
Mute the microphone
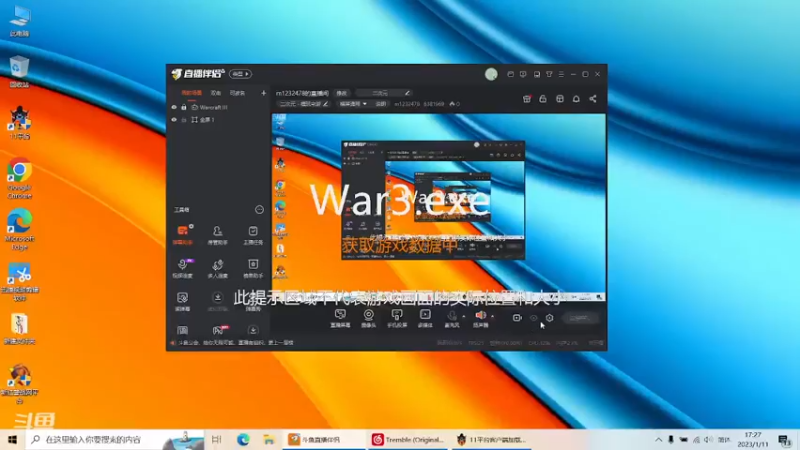452,318
